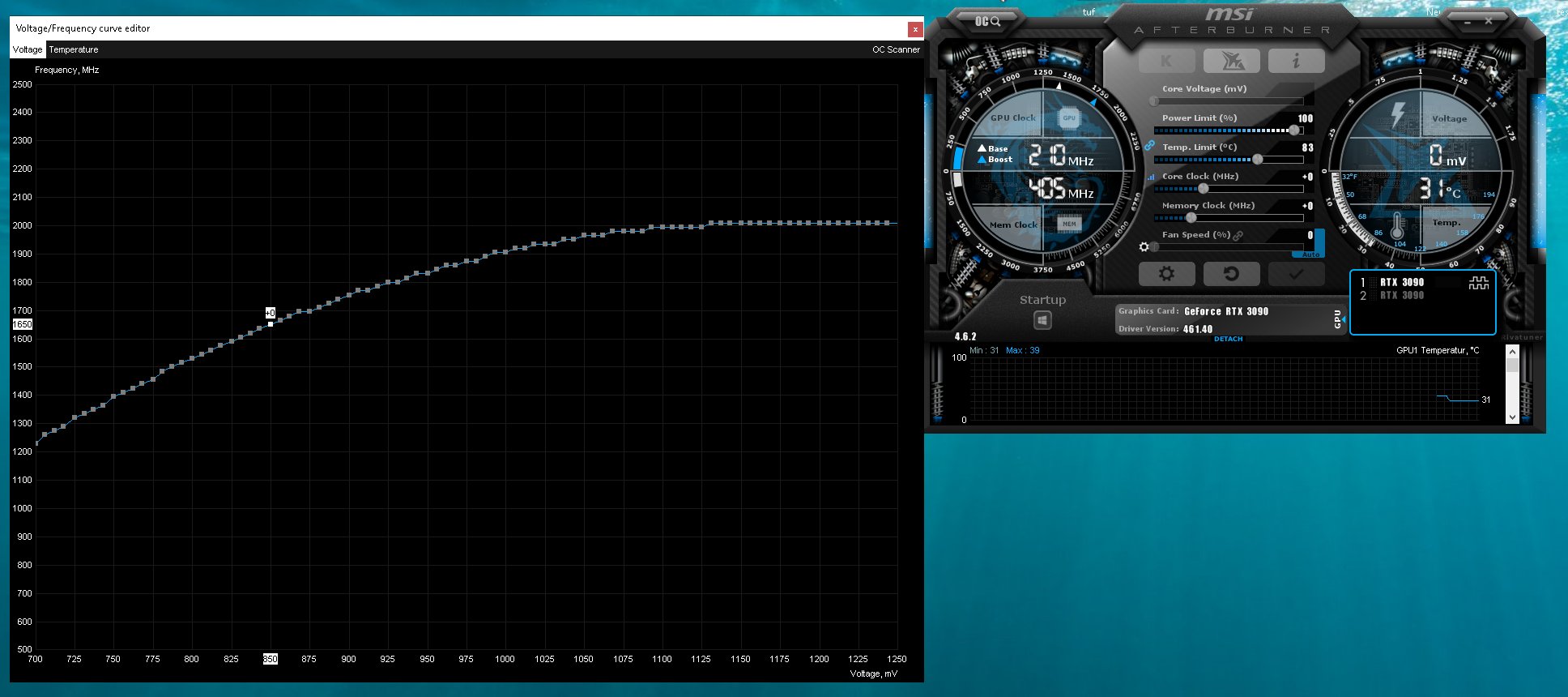Click fan settings gear beside Fan Speed
Viewport: 1568px width, 697px height.
tap(1144, 246)
